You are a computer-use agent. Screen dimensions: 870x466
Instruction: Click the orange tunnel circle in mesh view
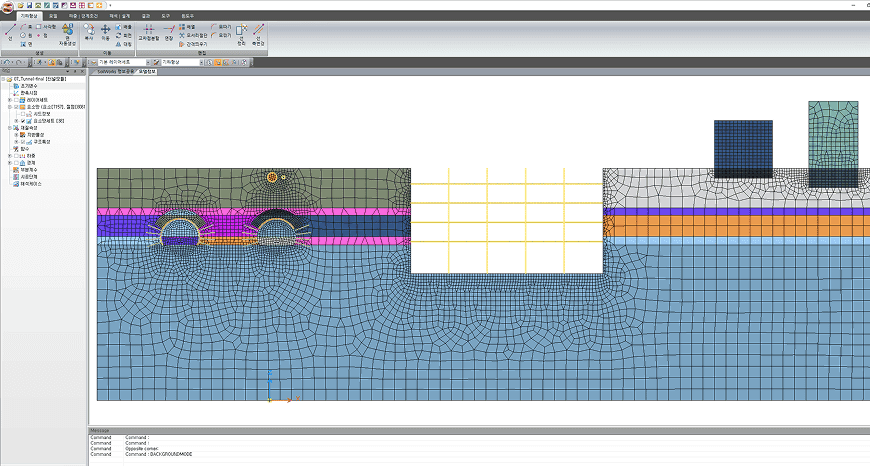[x=272, y=178]
